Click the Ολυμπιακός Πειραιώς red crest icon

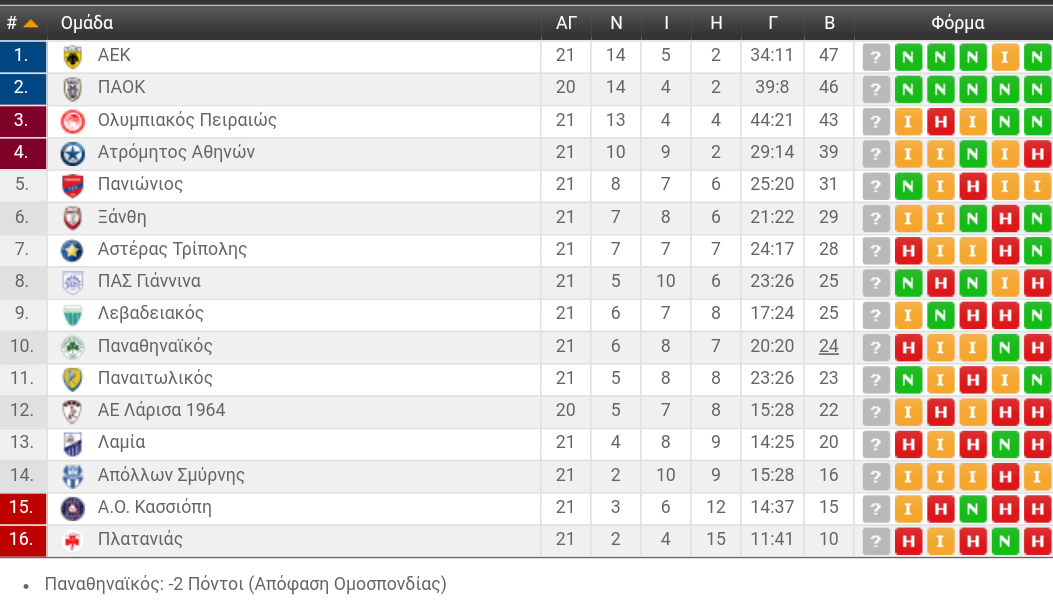click(x=72, y=121)
